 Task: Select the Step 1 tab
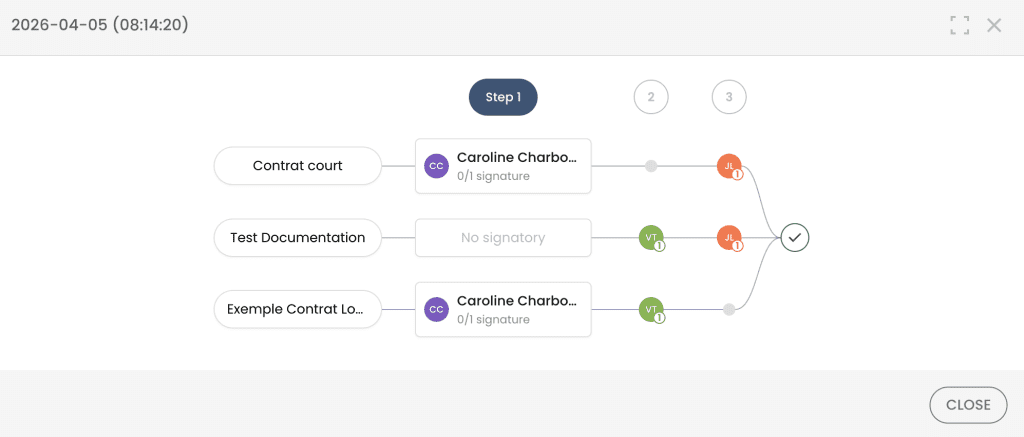click(x=503, y=97)
